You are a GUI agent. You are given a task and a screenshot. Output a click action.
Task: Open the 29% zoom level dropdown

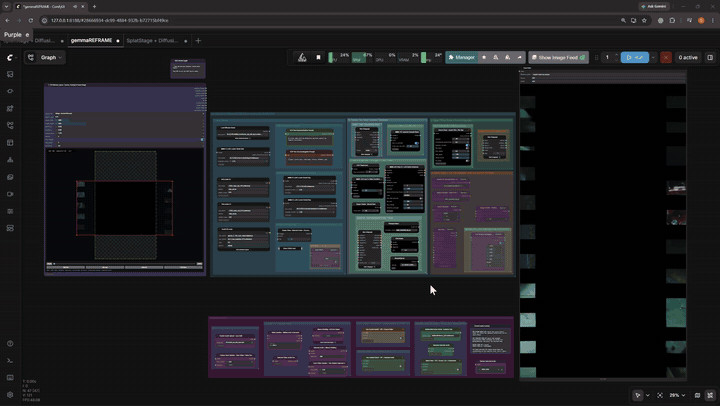pyautogui.click(x=677, y=395)
